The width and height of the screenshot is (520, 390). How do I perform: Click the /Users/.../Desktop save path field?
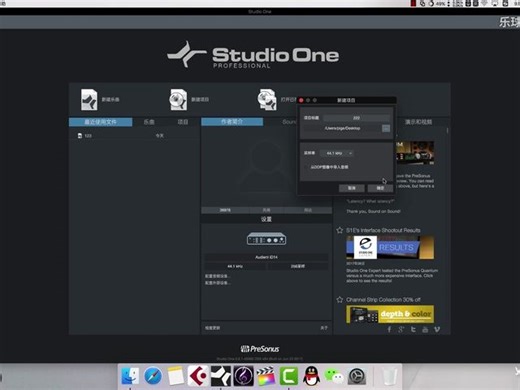tap(342, 128)
